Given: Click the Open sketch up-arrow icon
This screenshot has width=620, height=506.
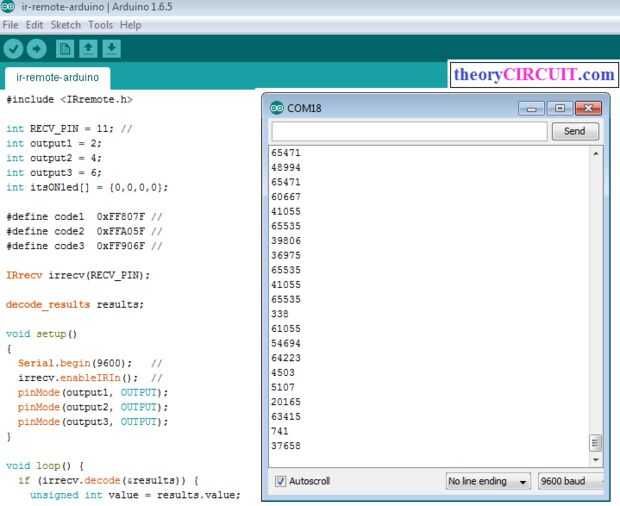Looking at the screenshot, I should pyautogui.click(x=89, y=48).
